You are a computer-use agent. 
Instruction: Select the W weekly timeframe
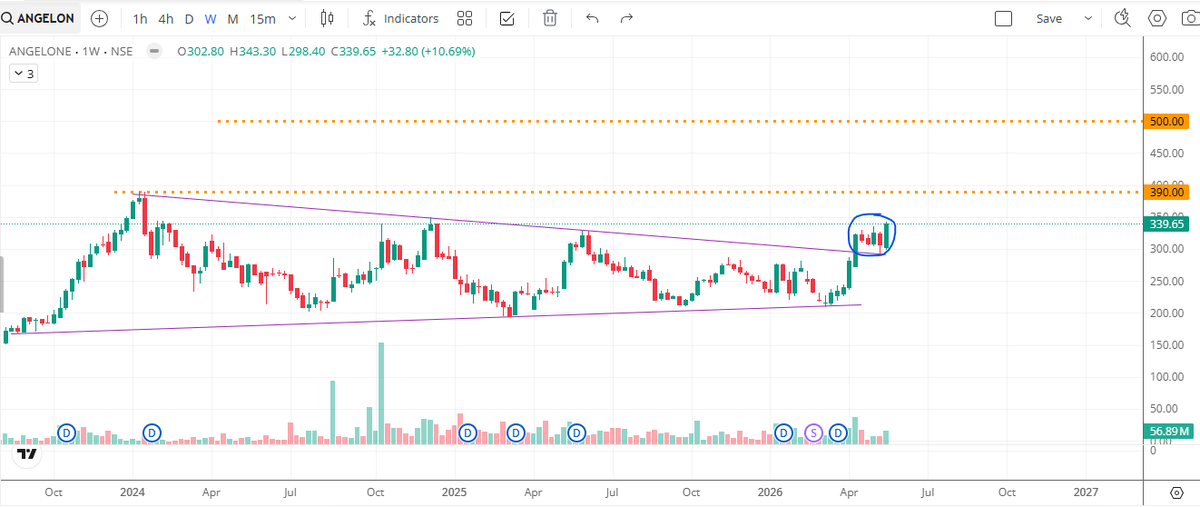(x=211, y=18)
